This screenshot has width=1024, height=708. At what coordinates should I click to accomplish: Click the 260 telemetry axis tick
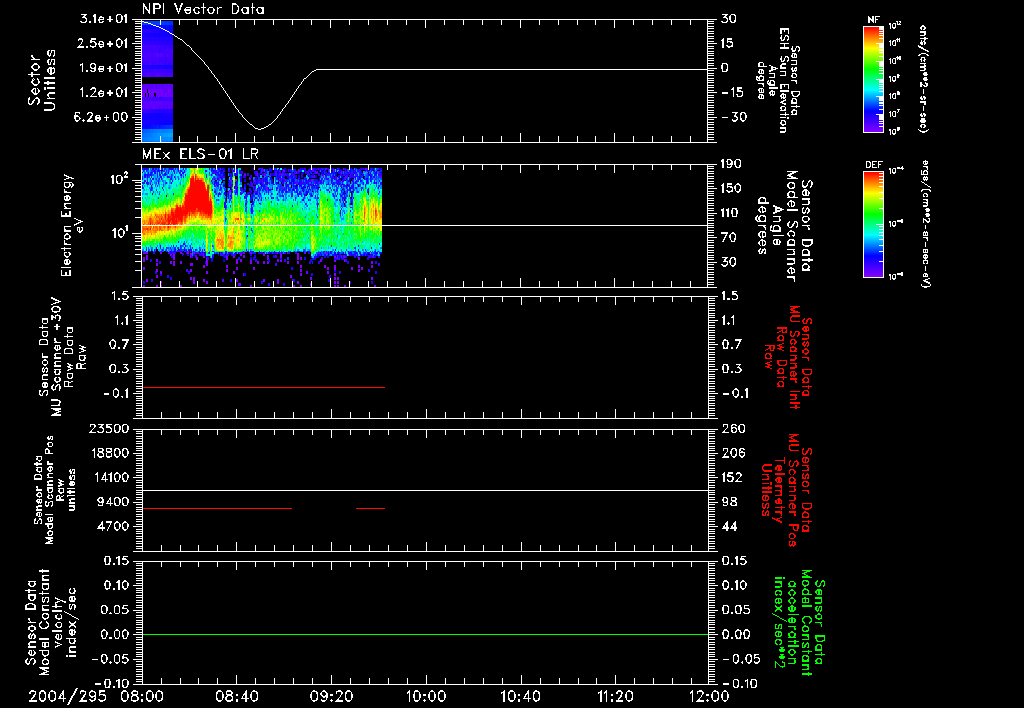(x=733, y=428)
